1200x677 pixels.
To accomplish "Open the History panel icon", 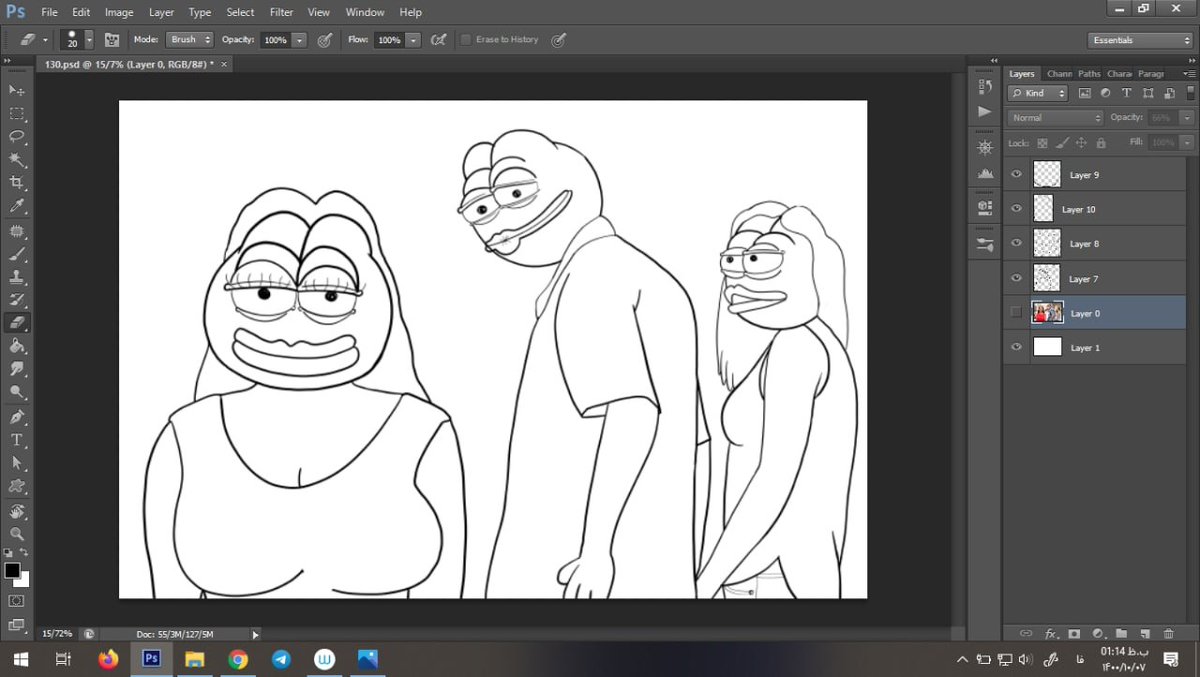I will tap(985, 87).
